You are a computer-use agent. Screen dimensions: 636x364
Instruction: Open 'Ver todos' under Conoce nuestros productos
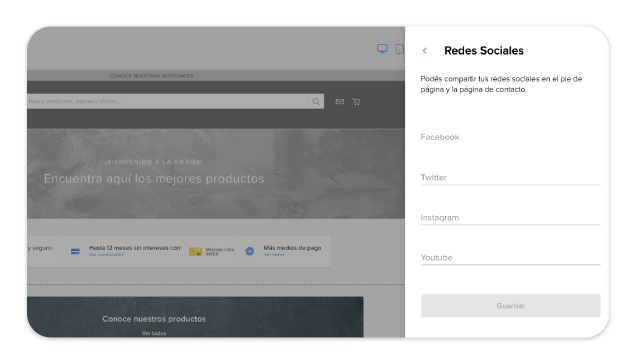[154, 333]
